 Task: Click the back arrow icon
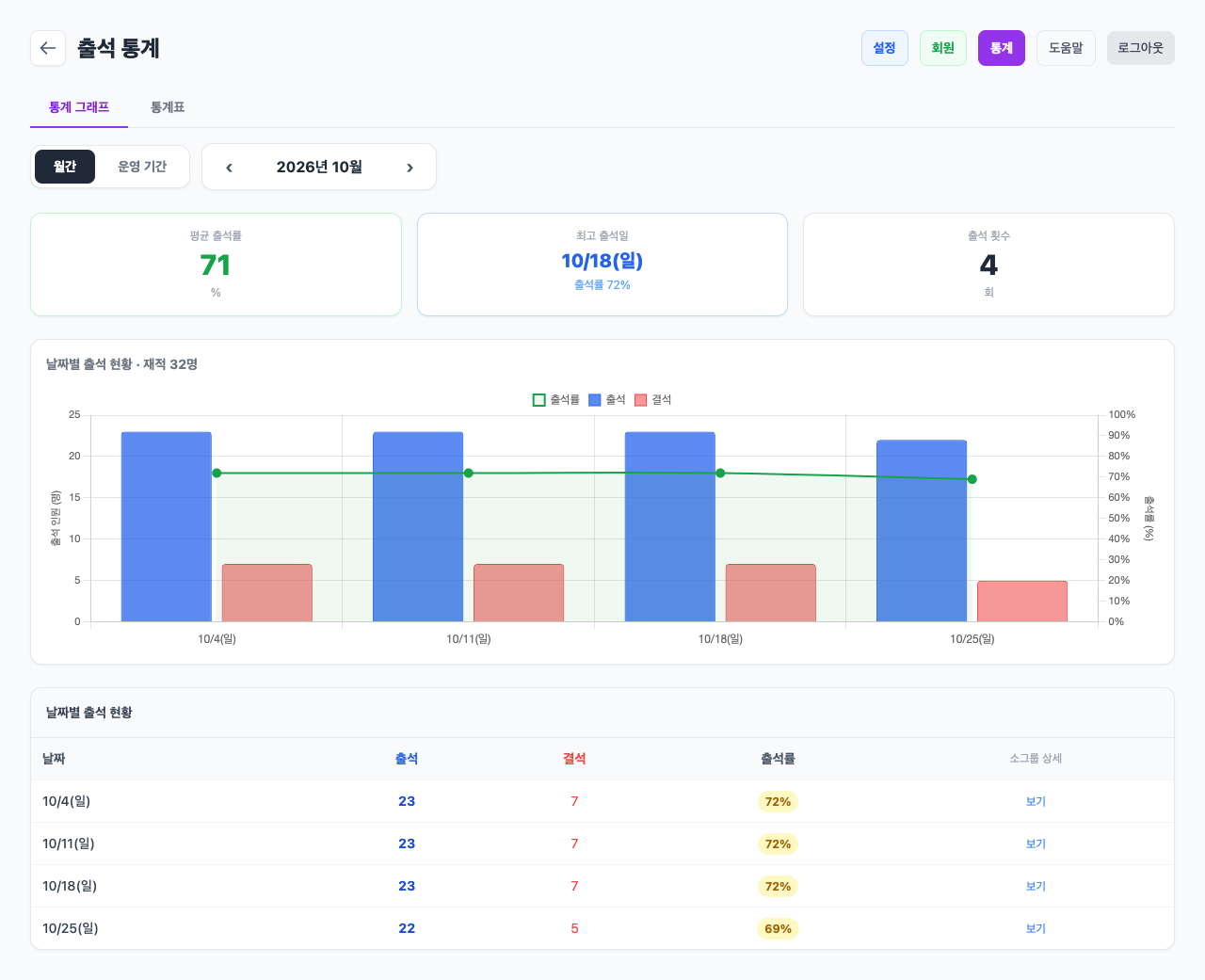coord(48,48)
